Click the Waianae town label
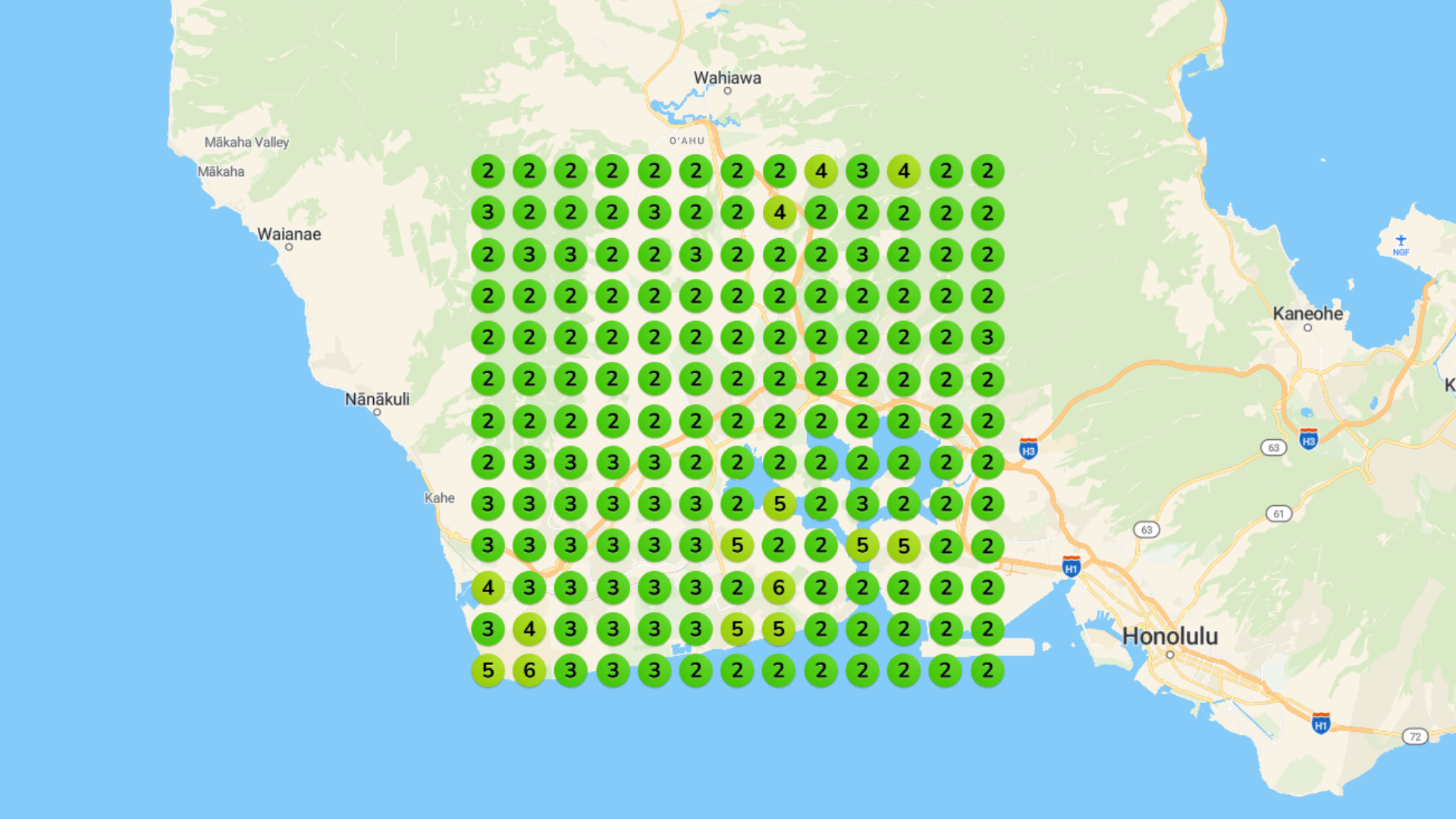Viewport: 1456px width, 819px height. 289,234
